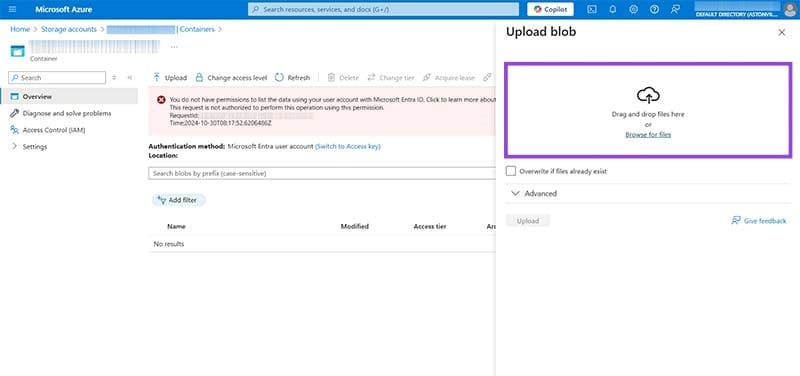
Task: Click the Microsoft Azure logo text
Action: [64, 9]
